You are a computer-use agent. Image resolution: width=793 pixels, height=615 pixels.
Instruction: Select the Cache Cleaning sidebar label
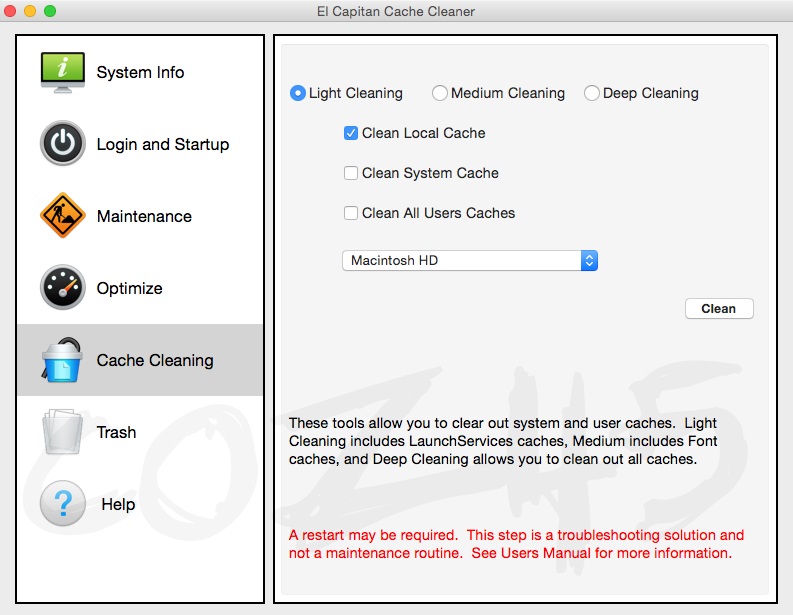coord(155,360)
